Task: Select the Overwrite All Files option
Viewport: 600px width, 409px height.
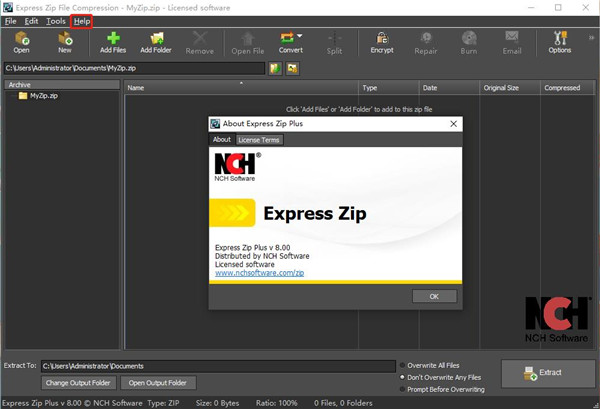Action: [430, 365]
